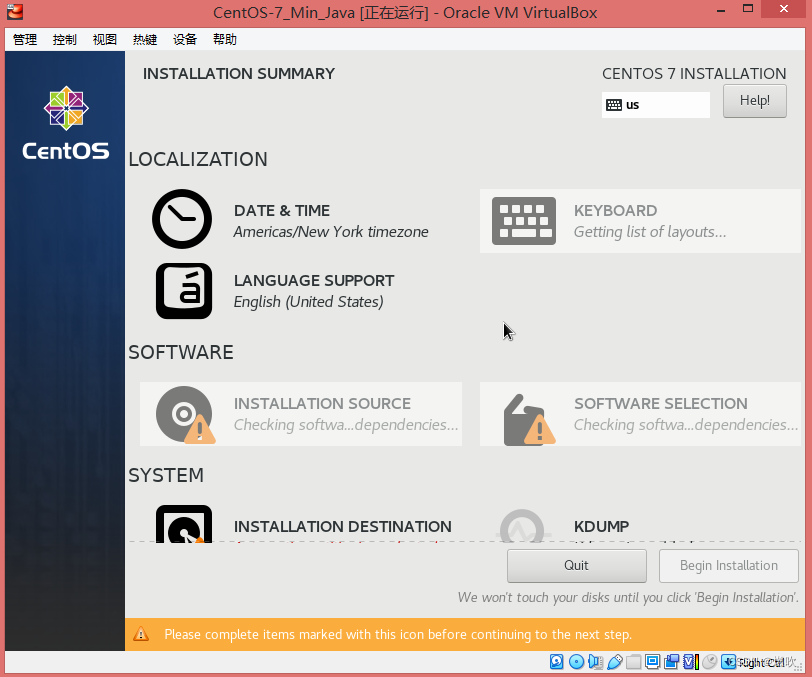Click VirtualBox audio status icon
The width and height of the screenshot is (812, 677).
pos(596,661)
